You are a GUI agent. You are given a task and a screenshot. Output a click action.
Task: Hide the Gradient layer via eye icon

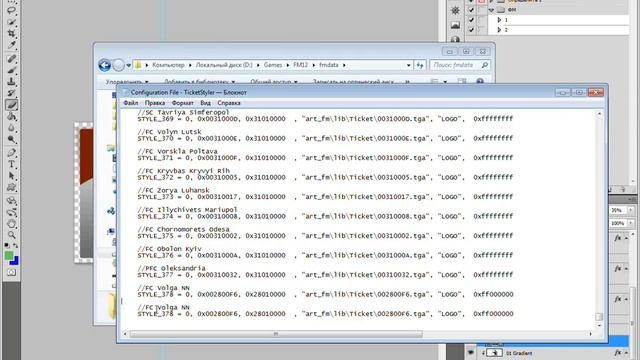[x=471, y=353]
